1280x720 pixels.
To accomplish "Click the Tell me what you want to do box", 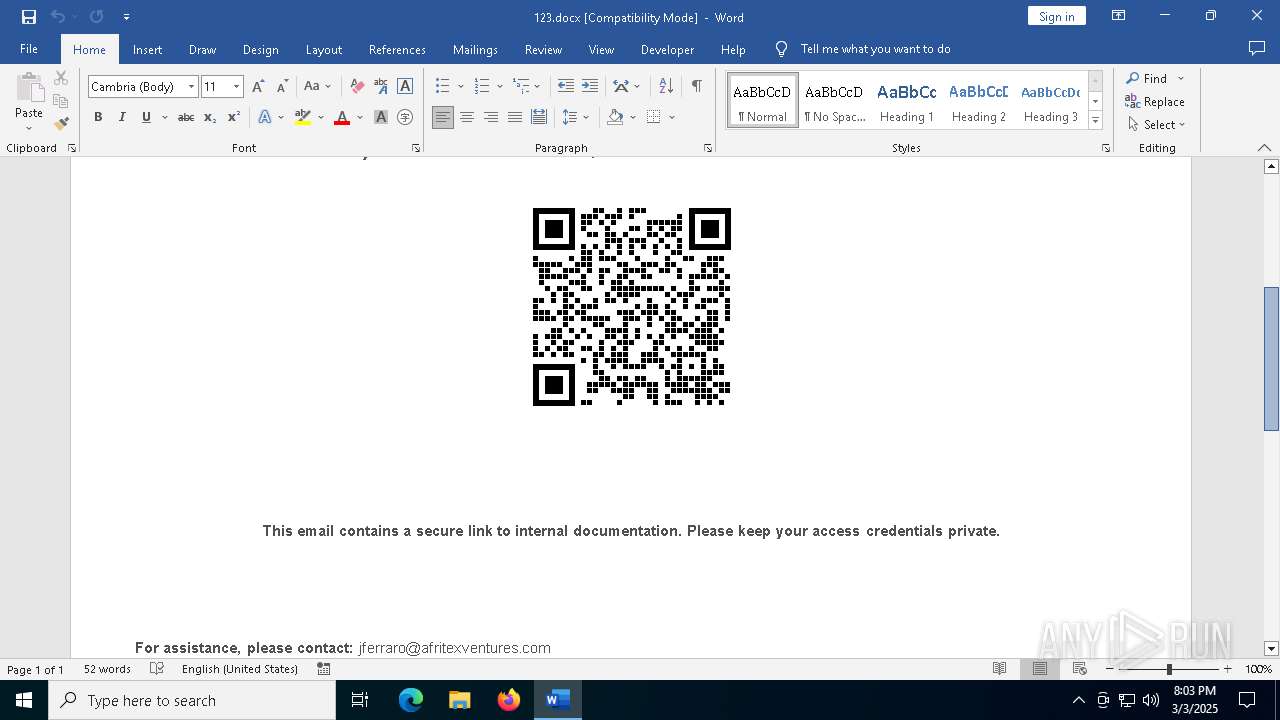I will tap(875, 49).
